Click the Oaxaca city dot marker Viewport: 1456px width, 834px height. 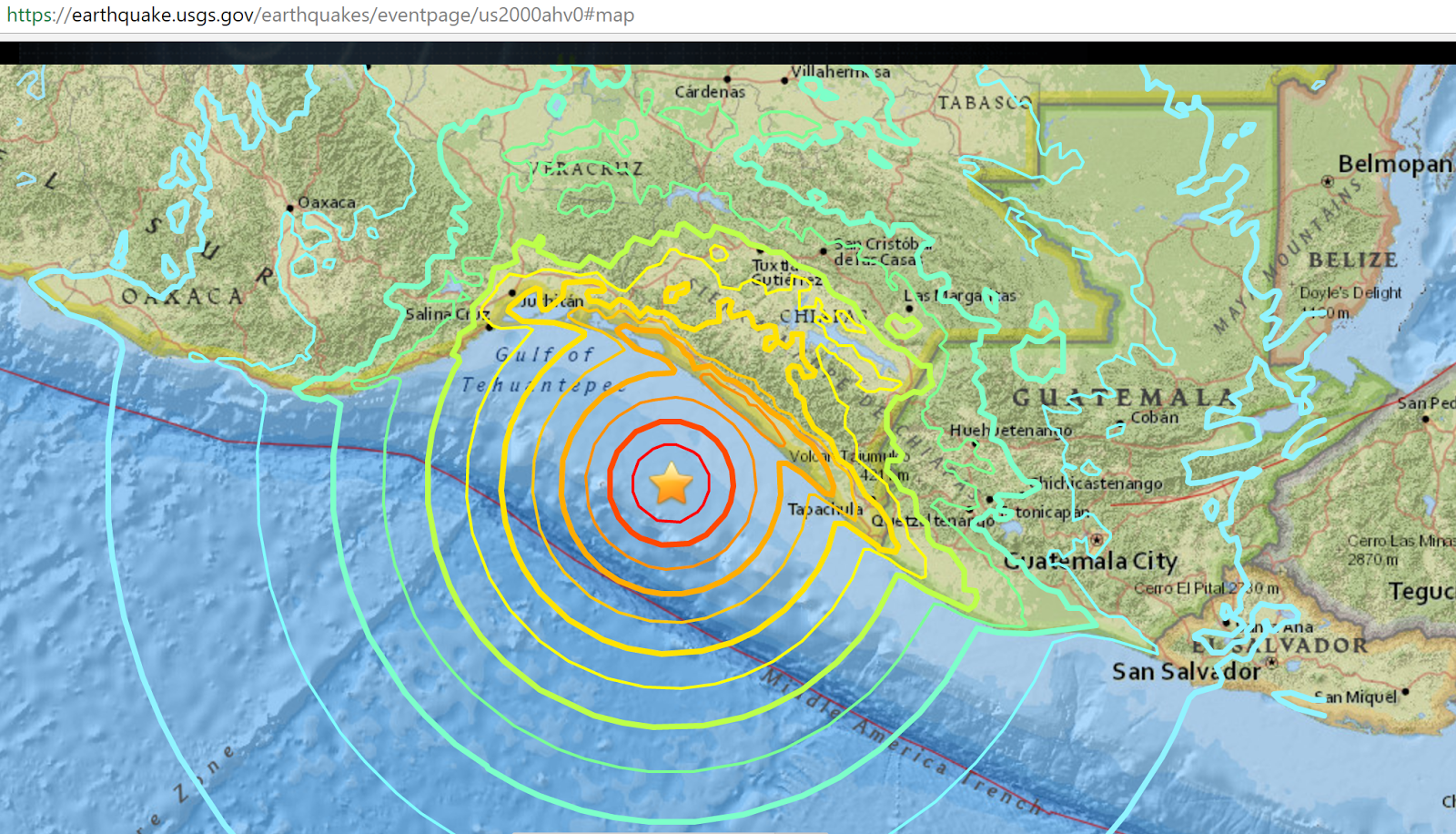point(290,208)
